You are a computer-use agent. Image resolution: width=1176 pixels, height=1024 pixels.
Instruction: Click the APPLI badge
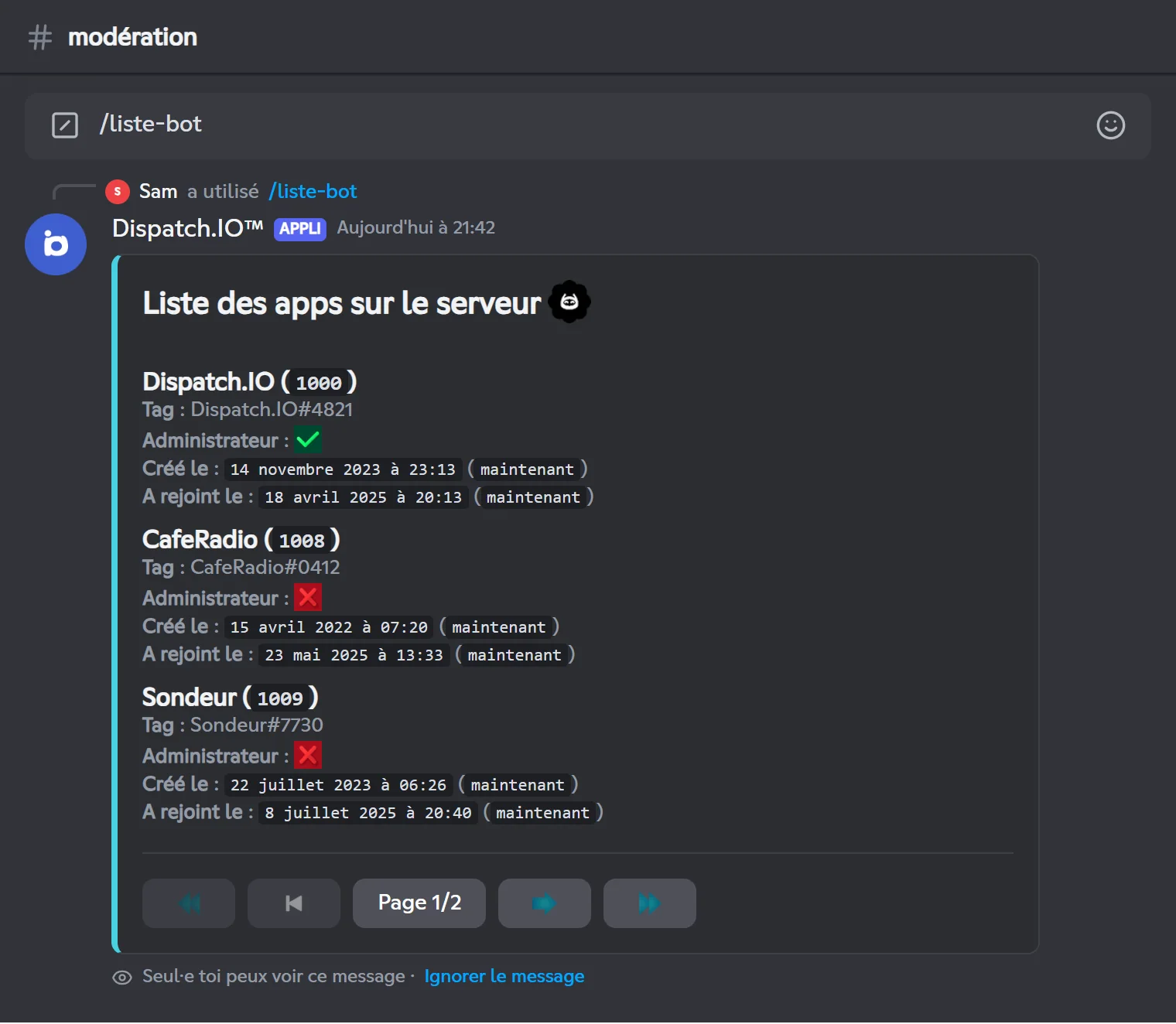pyautogui.click(x=300, y=229)
